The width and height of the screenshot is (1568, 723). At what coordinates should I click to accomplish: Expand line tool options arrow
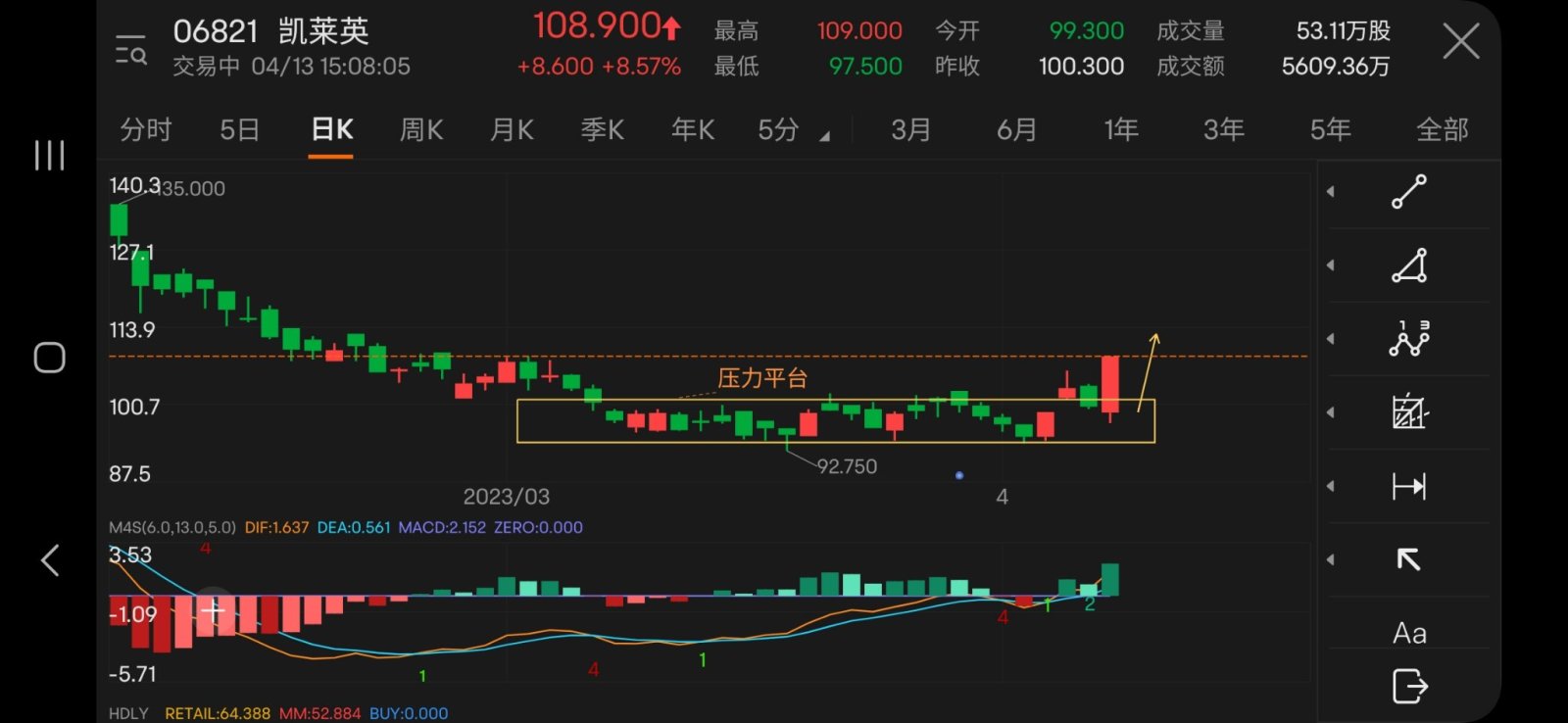(x=1331, y=192)
